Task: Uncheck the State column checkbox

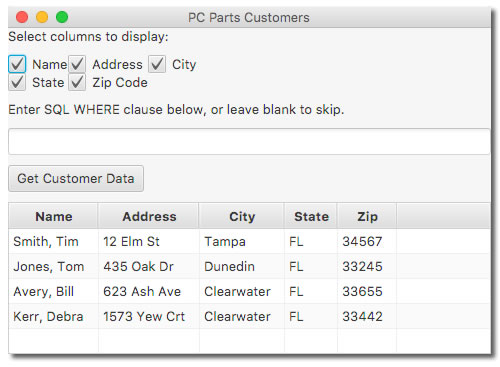Action: click(x=17, y=82)
